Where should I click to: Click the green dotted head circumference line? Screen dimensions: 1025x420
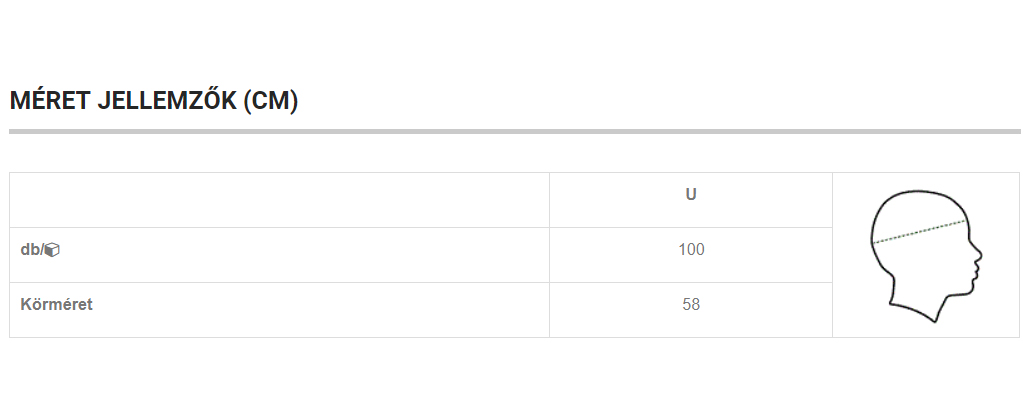coord(919,231)
